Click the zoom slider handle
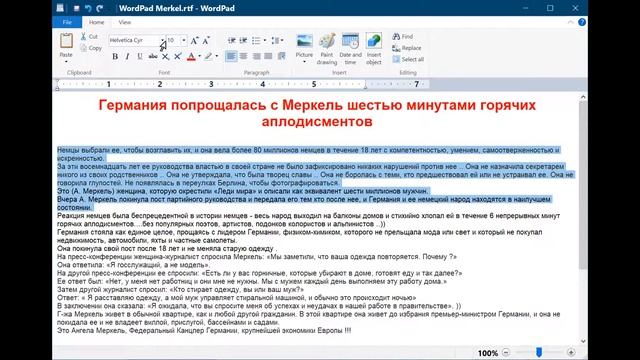Viewport: 640px width, 360px height. coord(539,352)
